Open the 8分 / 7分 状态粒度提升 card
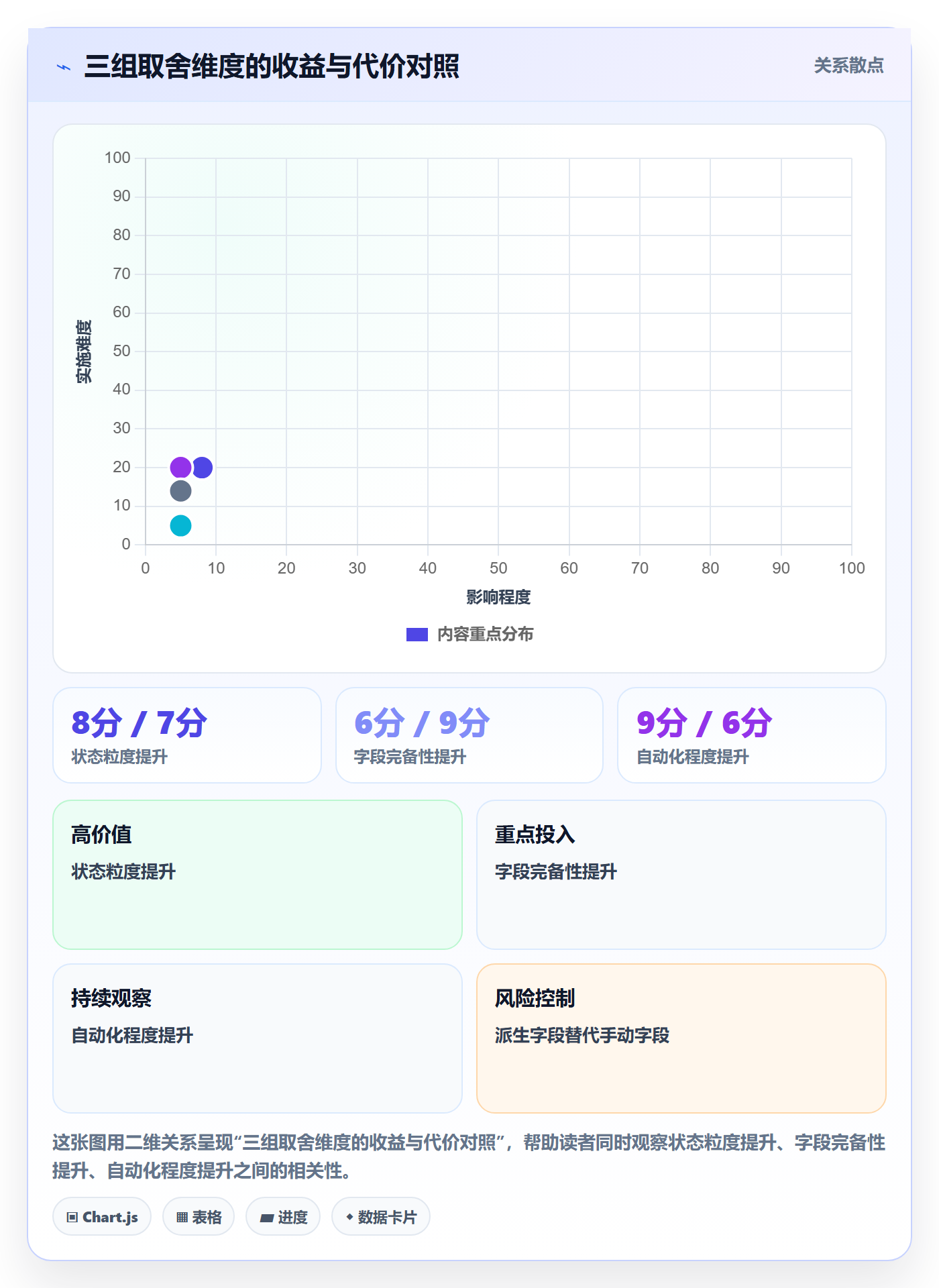 point(187,735)
